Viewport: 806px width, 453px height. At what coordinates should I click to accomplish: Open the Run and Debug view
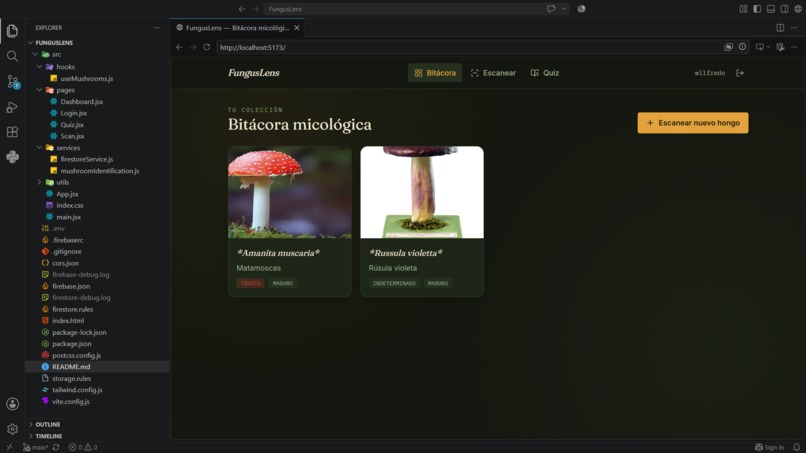point(12,107)
